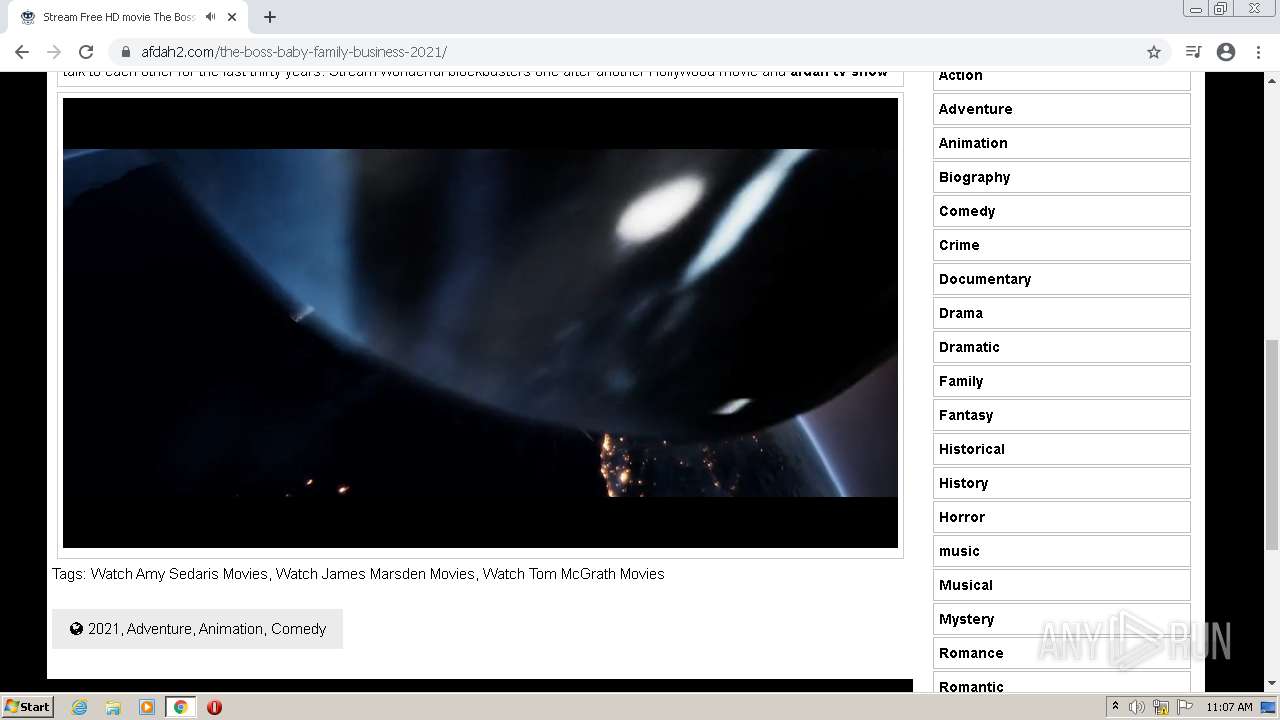Open the music genre category
The width and height of the screenshot is (1280, 720).
1061,551
